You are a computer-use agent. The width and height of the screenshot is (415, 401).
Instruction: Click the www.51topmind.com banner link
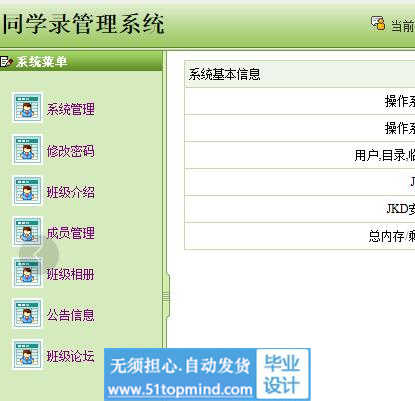tap(180, 389)
